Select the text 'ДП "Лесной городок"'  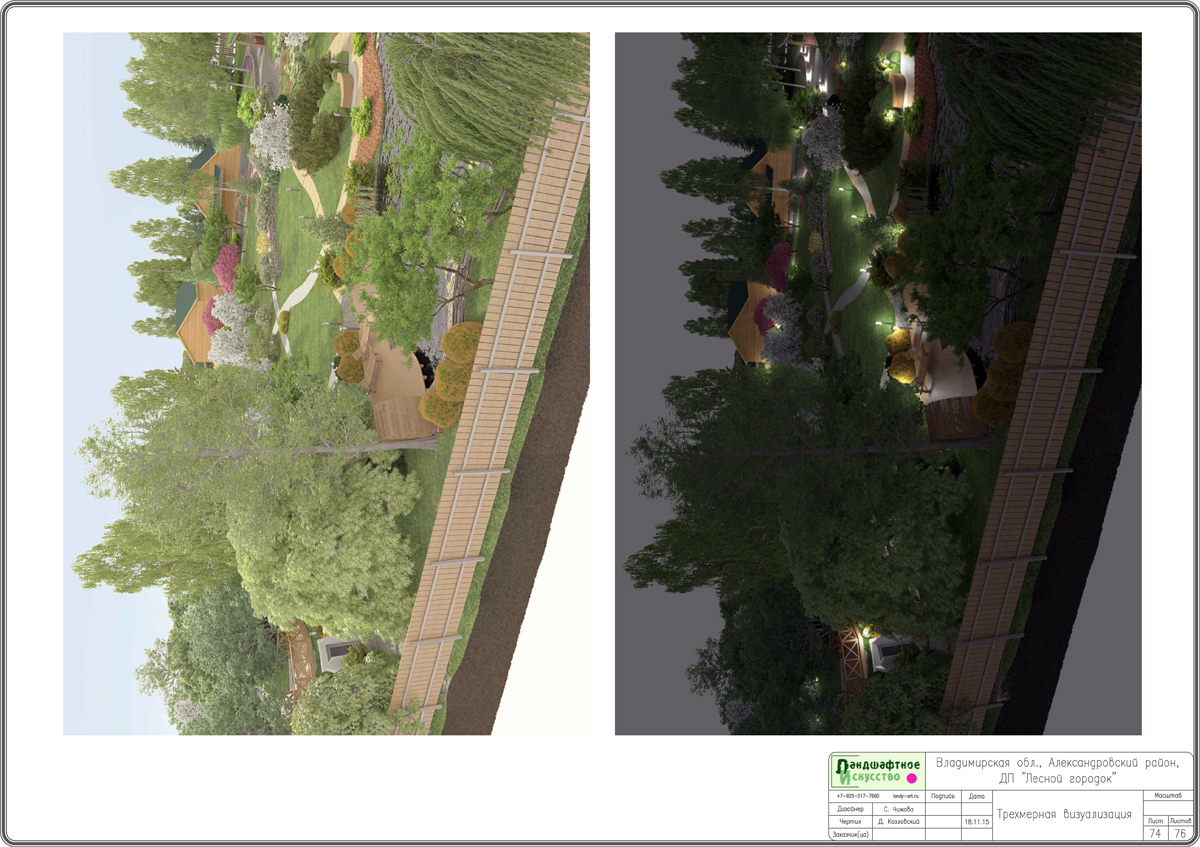coord(1058,778)
